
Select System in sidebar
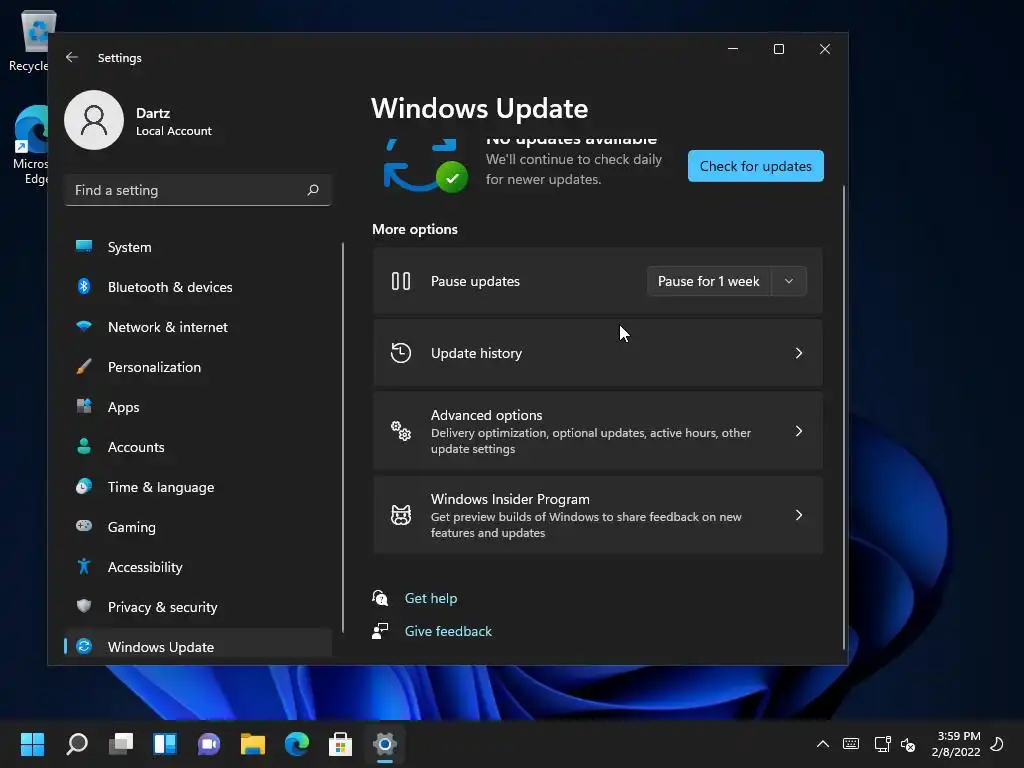coord(198,247)
